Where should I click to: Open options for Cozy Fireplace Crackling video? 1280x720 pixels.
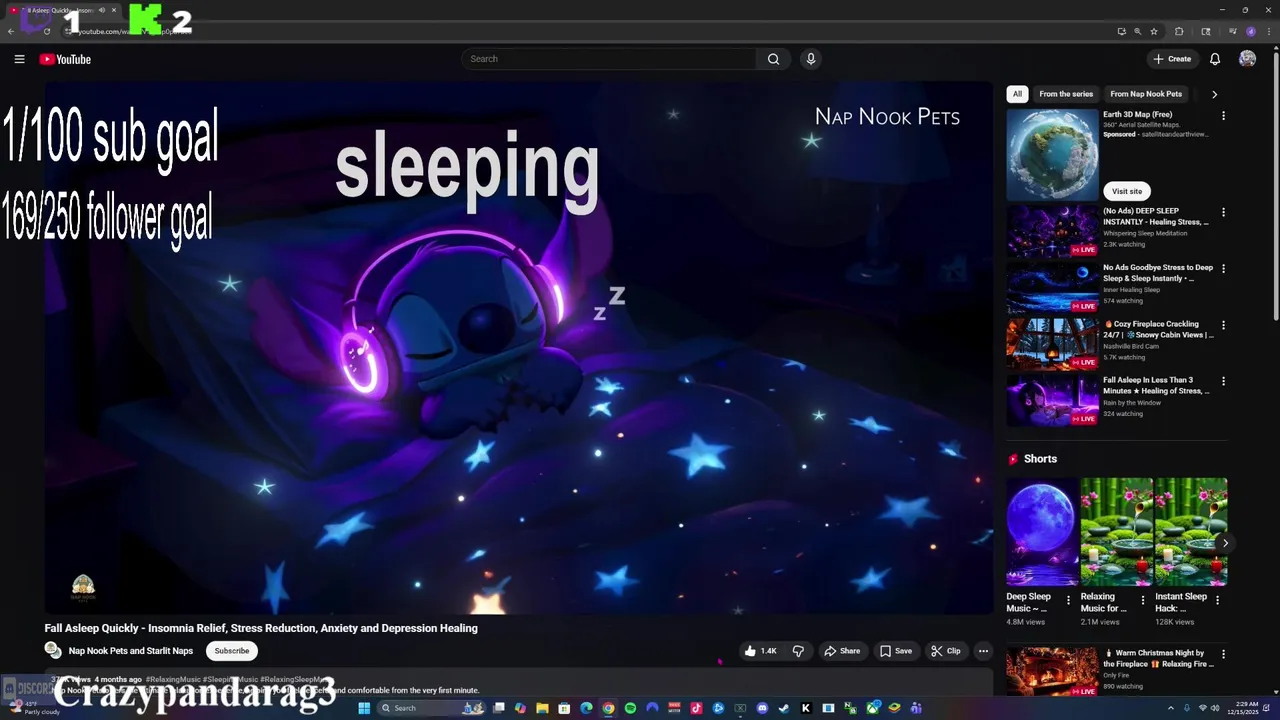coord(1223,325)
